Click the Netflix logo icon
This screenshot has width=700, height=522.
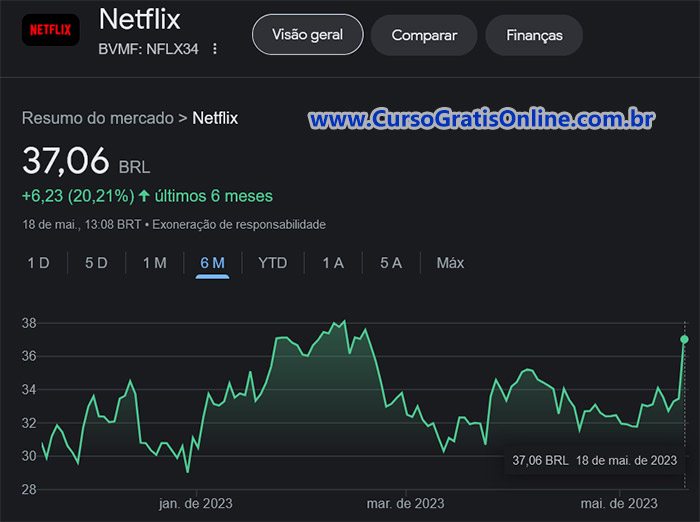click(50, 30)
